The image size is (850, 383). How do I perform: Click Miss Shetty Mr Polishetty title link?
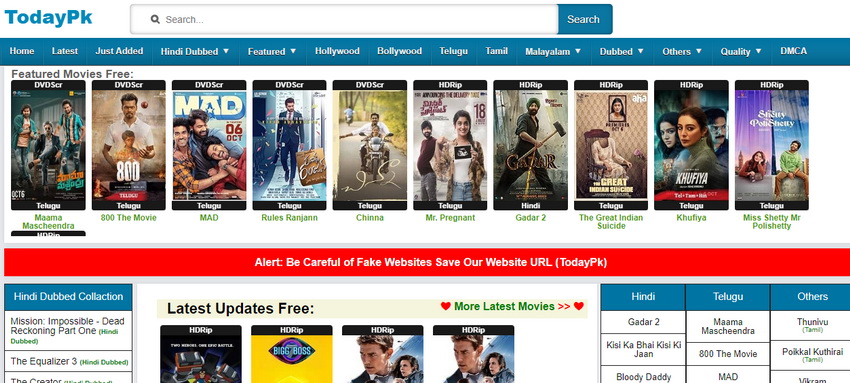pyautogui.click(x=771, y=222)
